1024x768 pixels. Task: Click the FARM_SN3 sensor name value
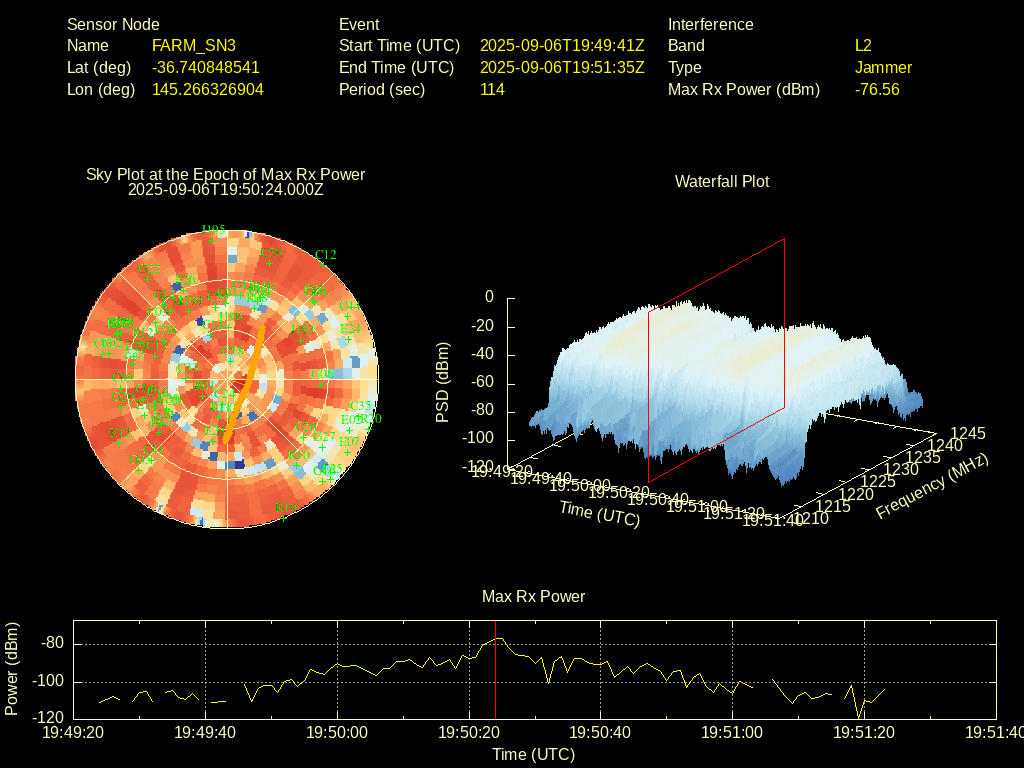point(194,45)
